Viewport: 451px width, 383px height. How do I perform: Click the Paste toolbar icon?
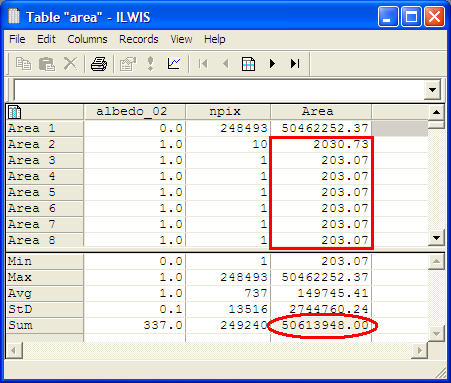pyautogui.click(x=47, y=63)
